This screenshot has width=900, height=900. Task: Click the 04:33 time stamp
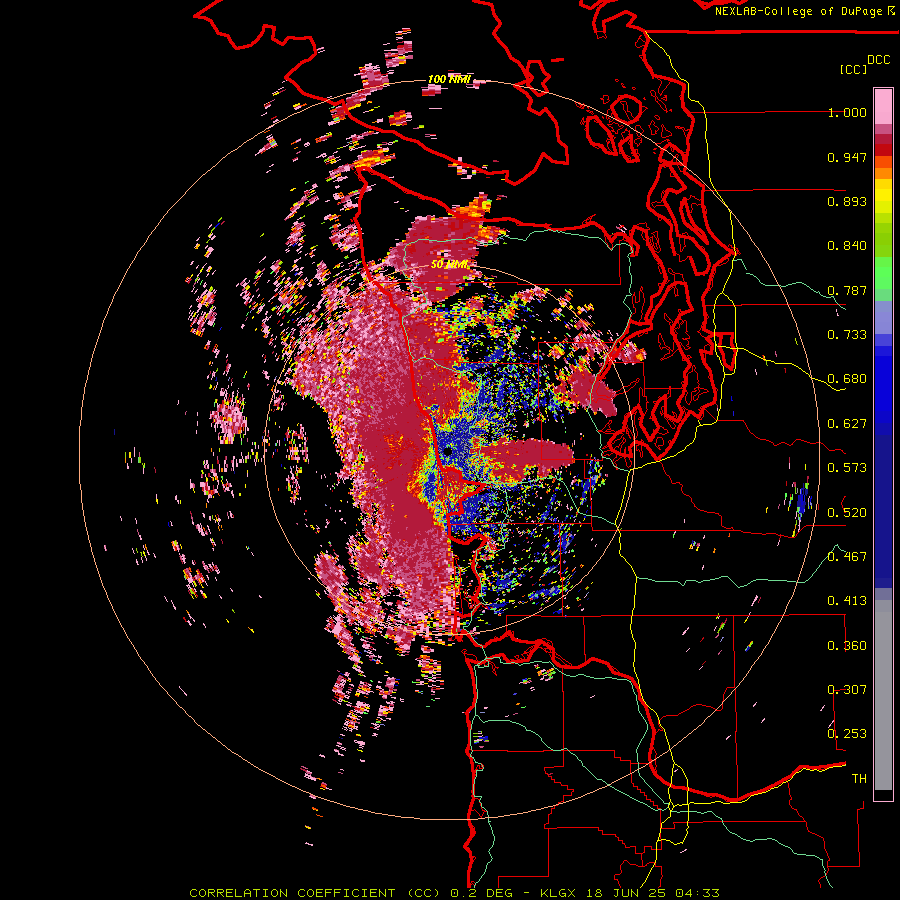pyautogui.click(x=697, y=893)
